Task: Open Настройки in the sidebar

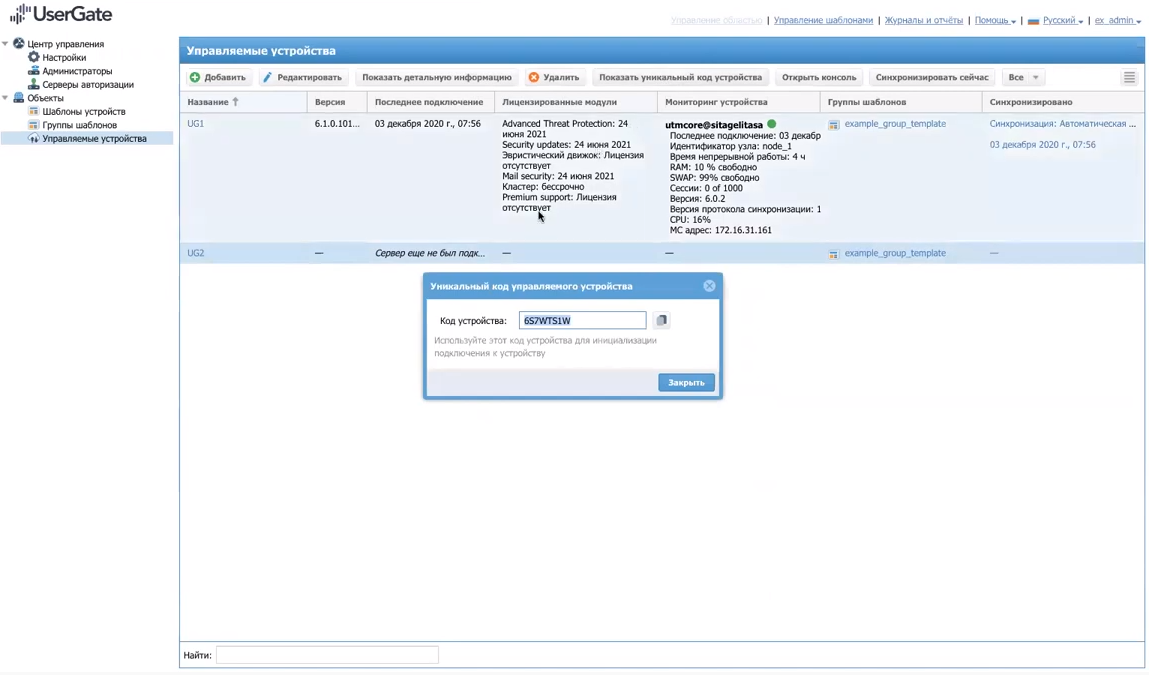Action: pos(64,57)
